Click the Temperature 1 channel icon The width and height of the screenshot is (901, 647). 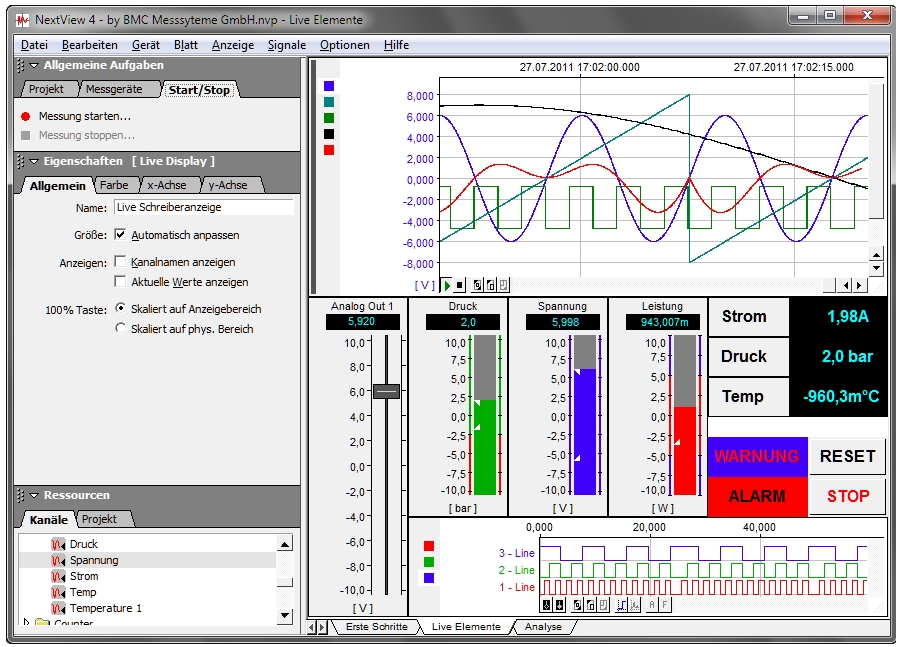pyautogui.click(x=58, y=608)
